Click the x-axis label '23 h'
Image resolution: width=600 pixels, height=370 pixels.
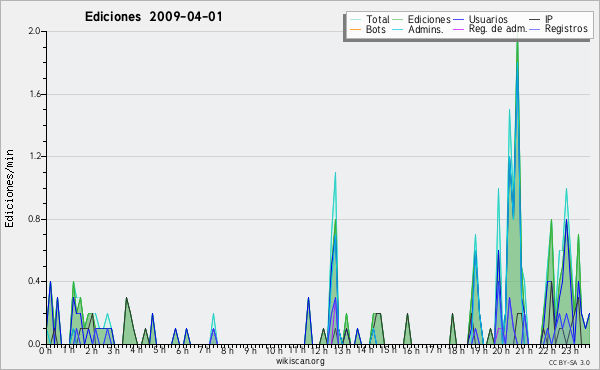[569, 351]
